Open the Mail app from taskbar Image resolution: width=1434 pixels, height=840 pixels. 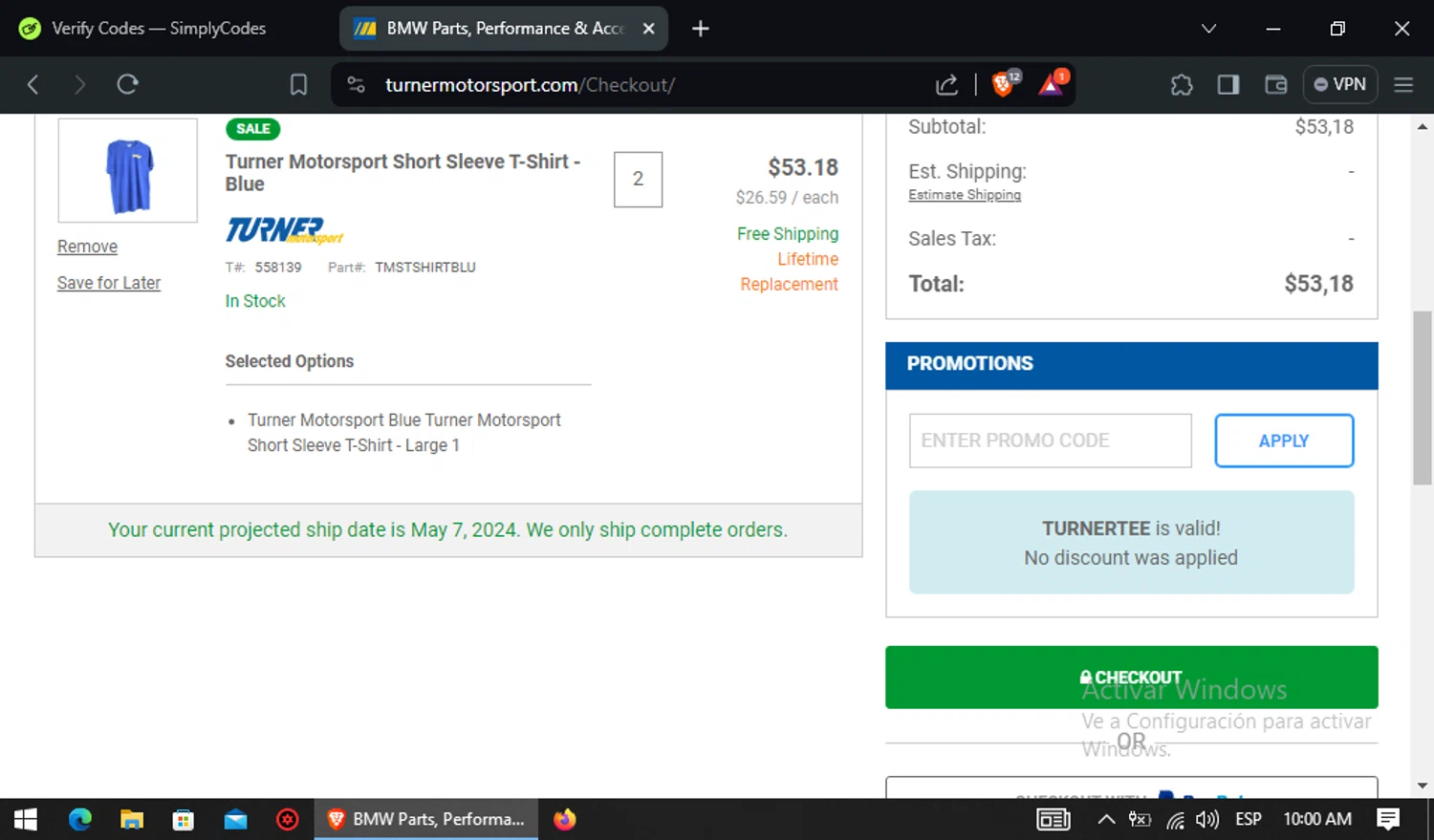point(235,819)
